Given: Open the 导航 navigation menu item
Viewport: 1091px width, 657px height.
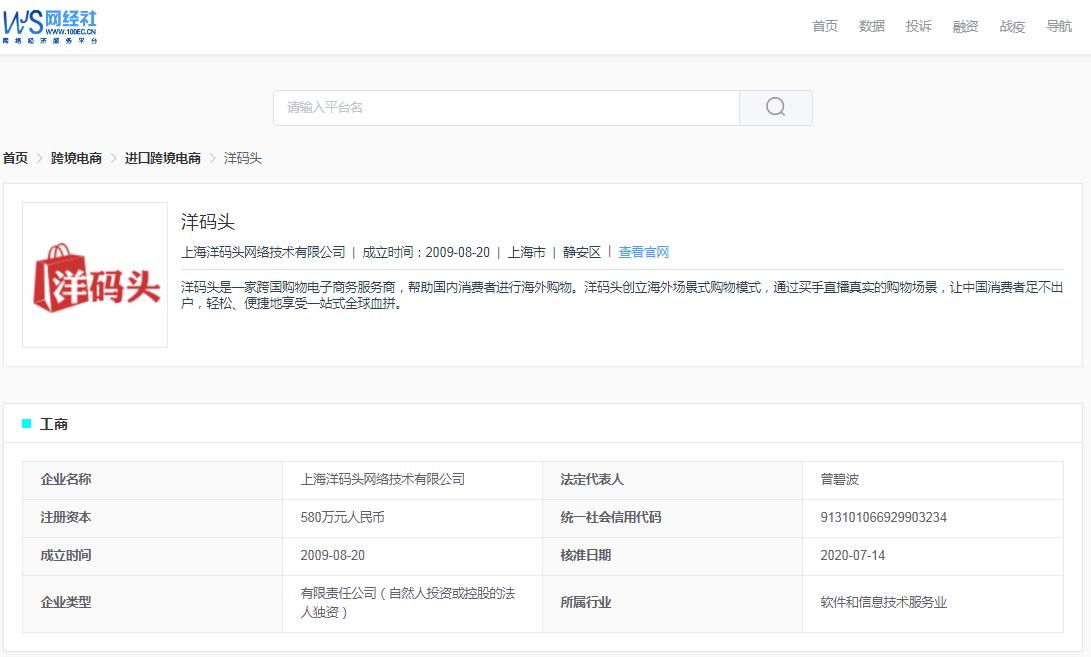Looking at the screenshot, I should click(1058, 27).
